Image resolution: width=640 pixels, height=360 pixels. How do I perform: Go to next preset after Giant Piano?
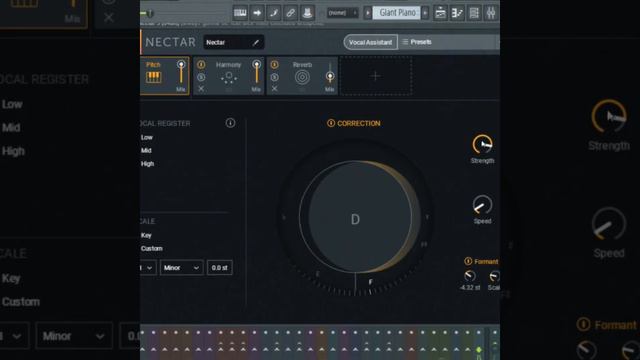(425, 13)
